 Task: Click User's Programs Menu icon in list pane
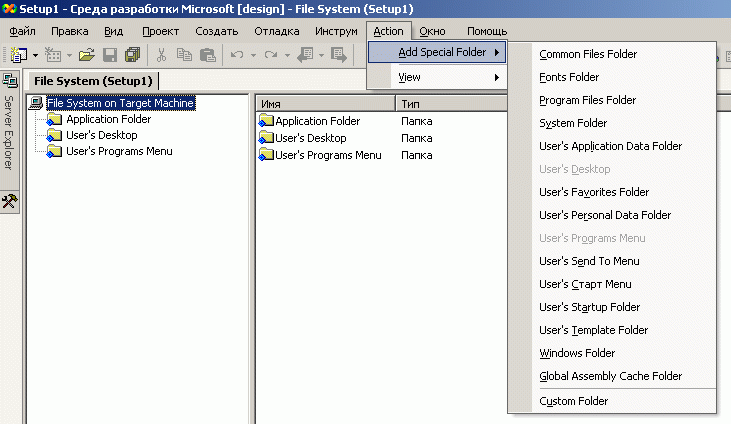(x=266, y=154)
